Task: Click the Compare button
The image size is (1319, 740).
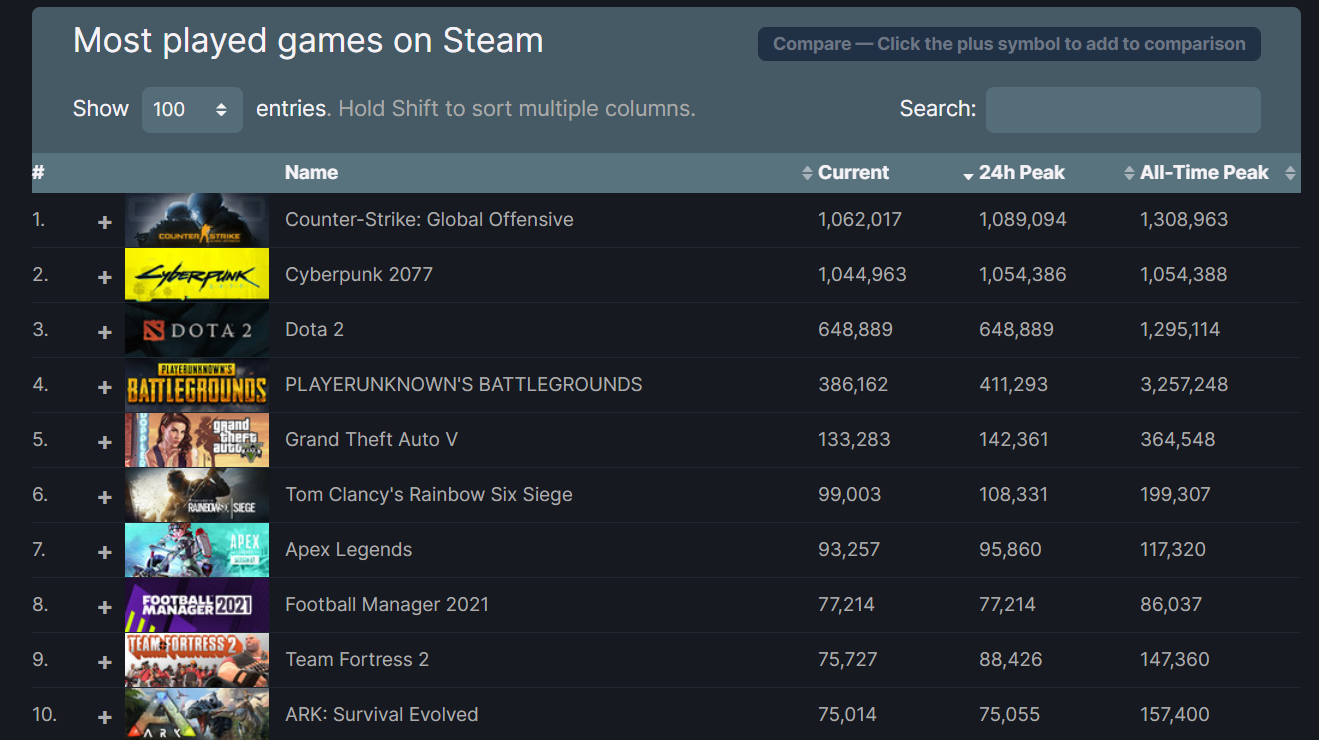Action: click(1009, 44)
